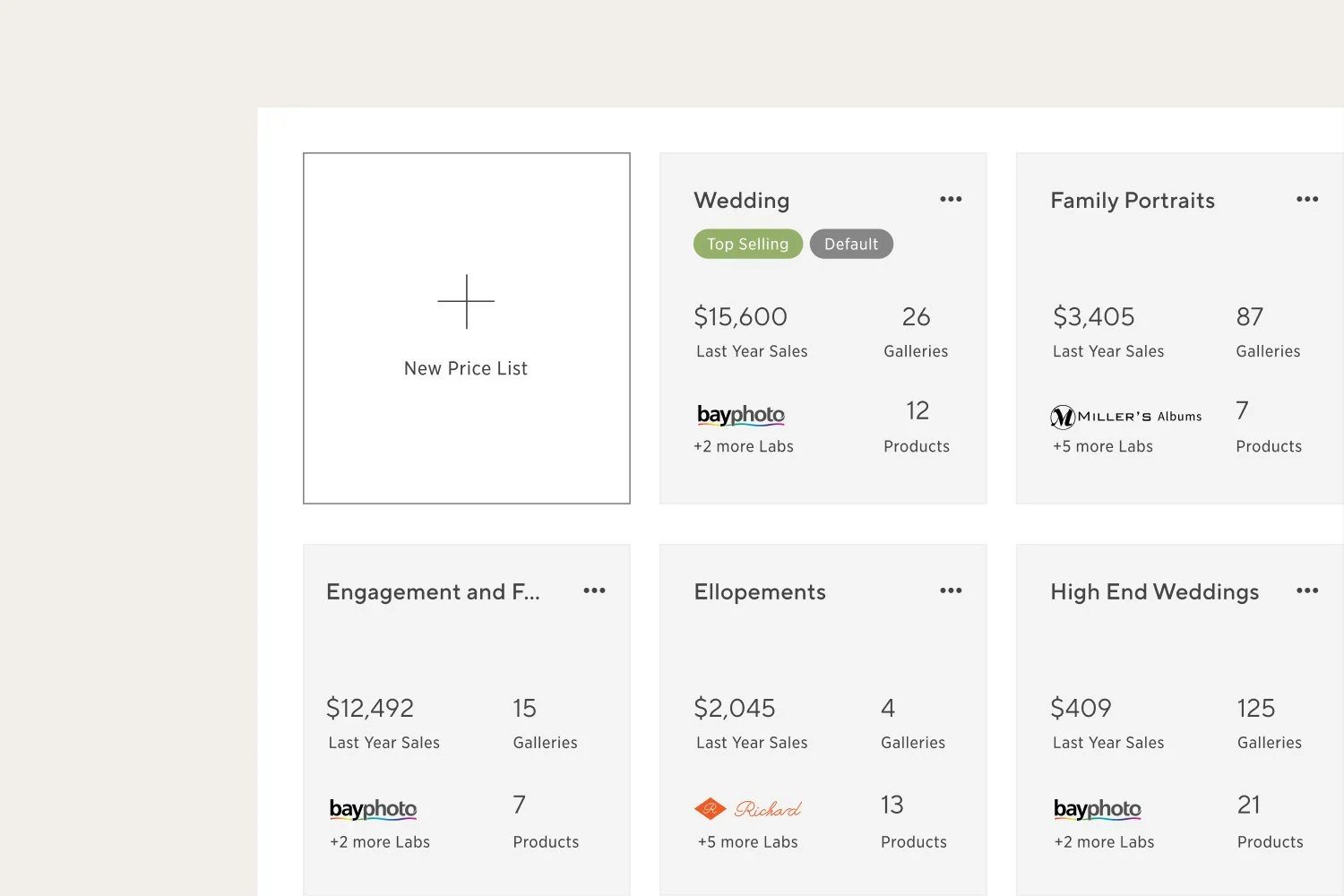Open the Wedding price list title
Image resolution: width=1344 pixels, height=896 pixels.
pos(742,201)
